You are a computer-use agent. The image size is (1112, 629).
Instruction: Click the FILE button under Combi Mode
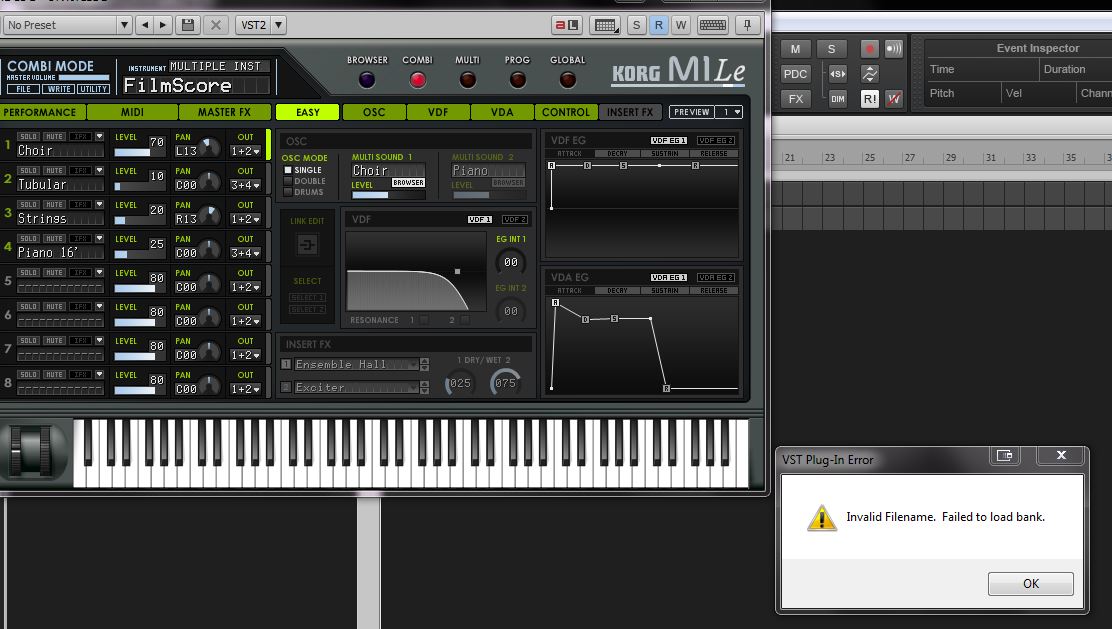(x=23, y=89)
